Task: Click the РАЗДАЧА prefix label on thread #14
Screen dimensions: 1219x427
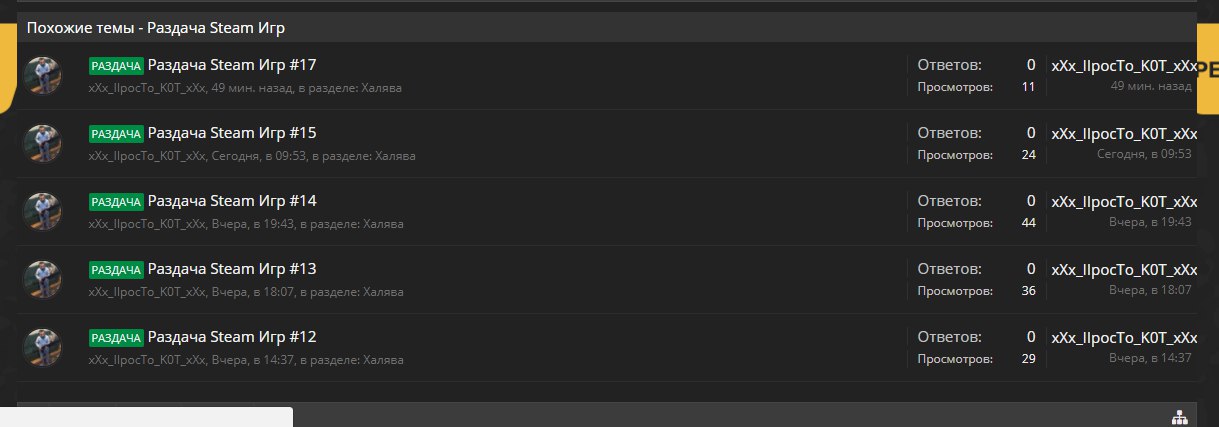Action: [116, 202]
